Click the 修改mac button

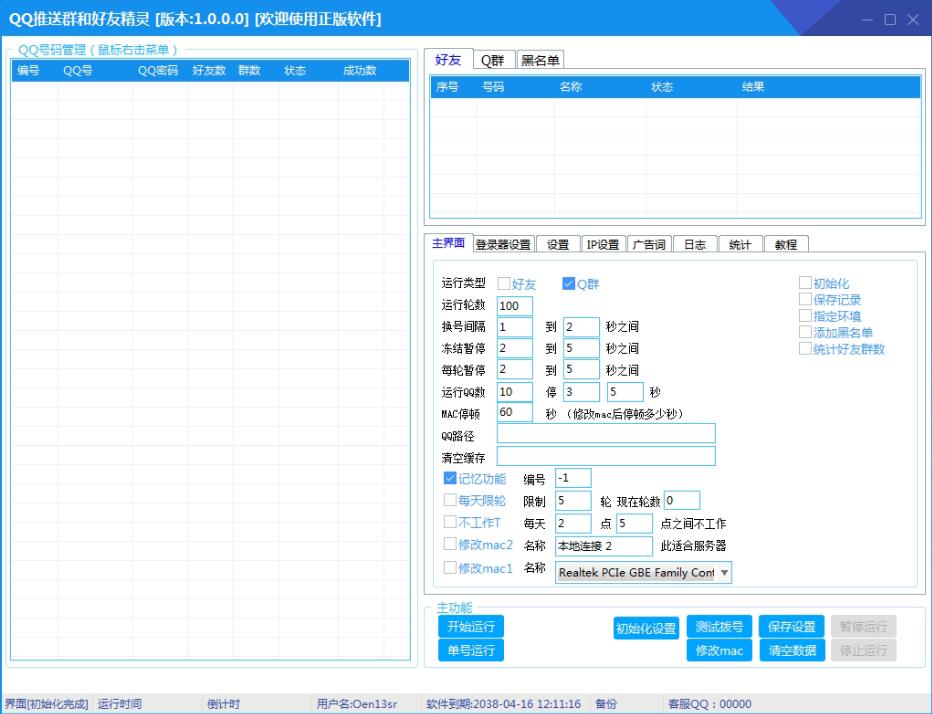click(719, 650)
